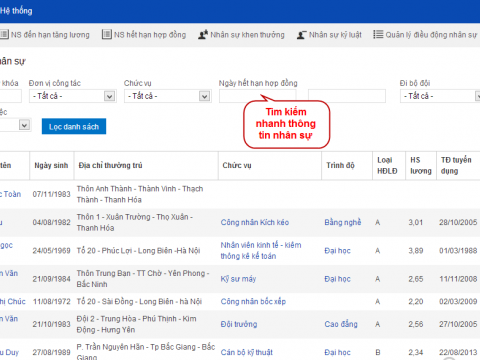
Task: Select birth date 11/08/1972
Action: click(51, 301)
